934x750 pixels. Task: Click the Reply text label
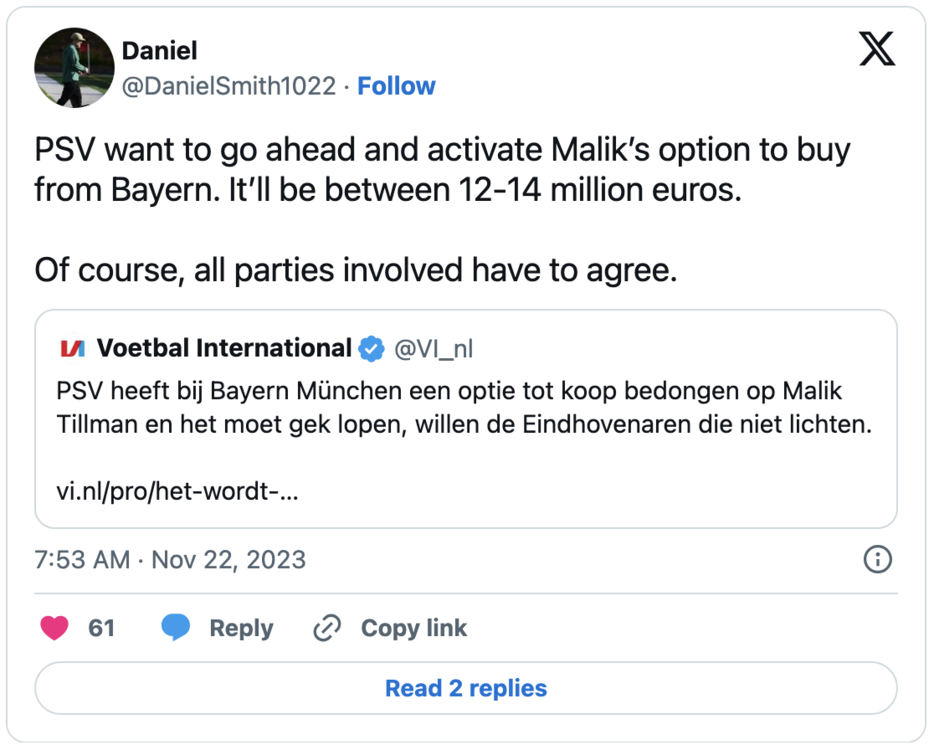click(241, 628)
